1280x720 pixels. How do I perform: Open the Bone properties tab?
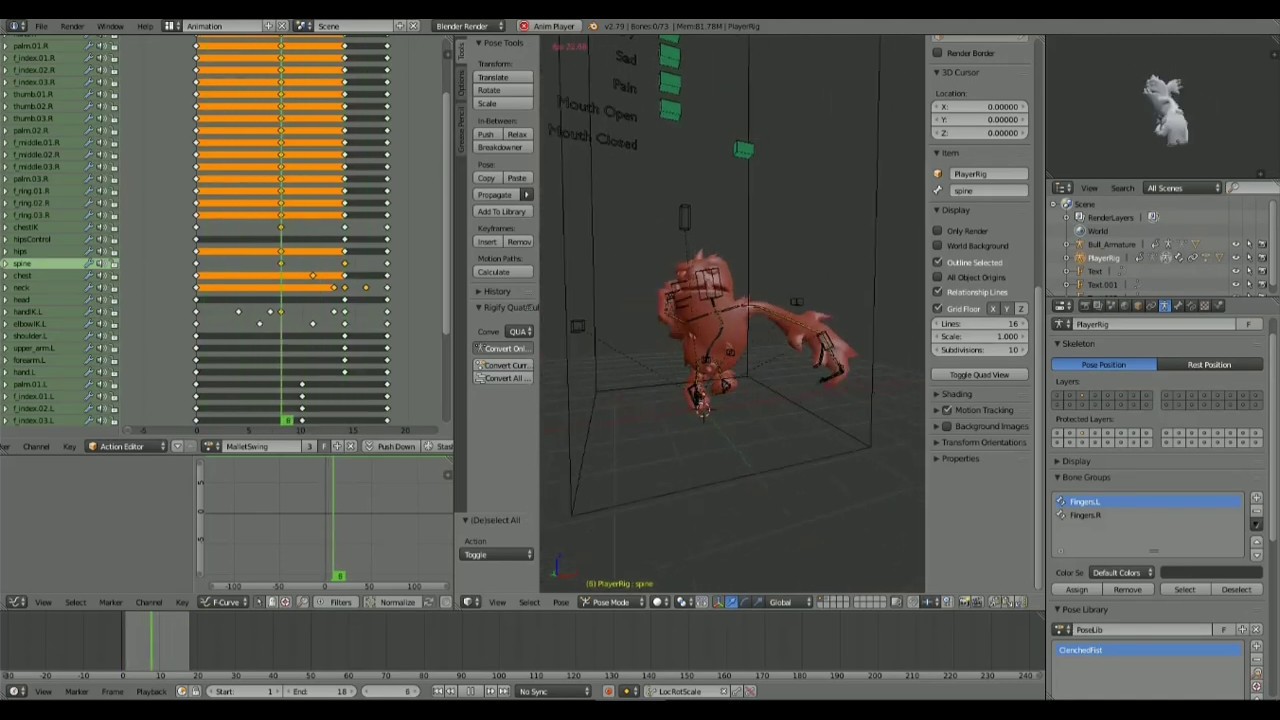coord(1178,305)
